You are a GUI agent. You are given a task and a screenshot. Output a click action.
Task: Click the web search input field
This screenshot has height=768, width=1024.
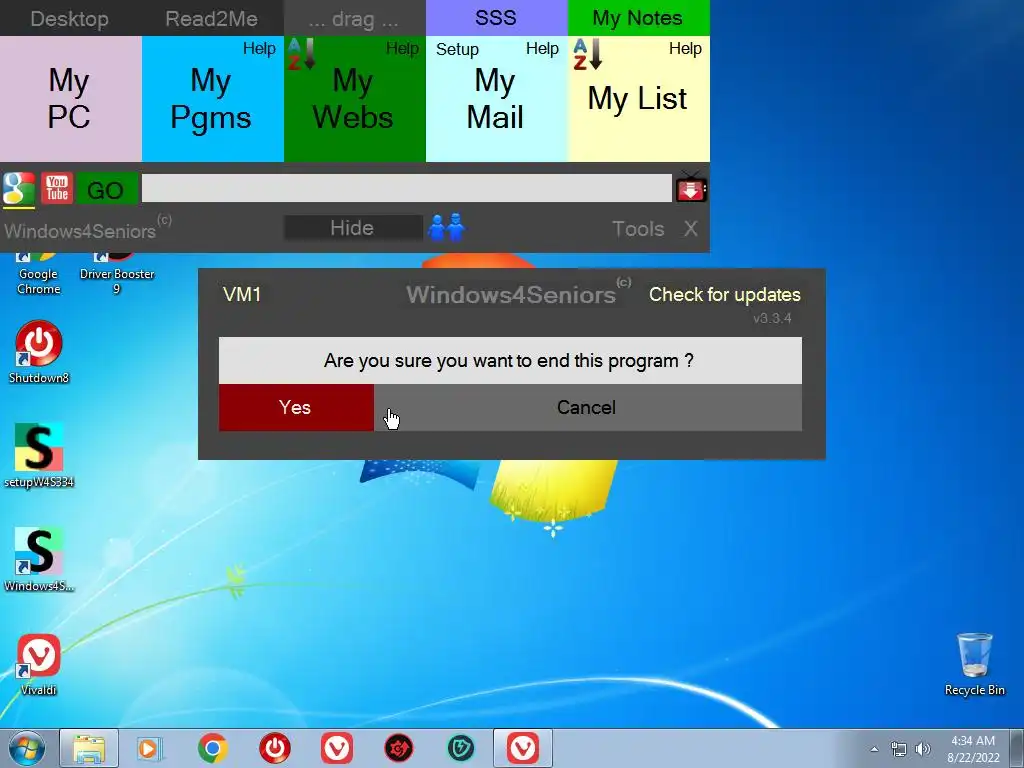[406, 189]
